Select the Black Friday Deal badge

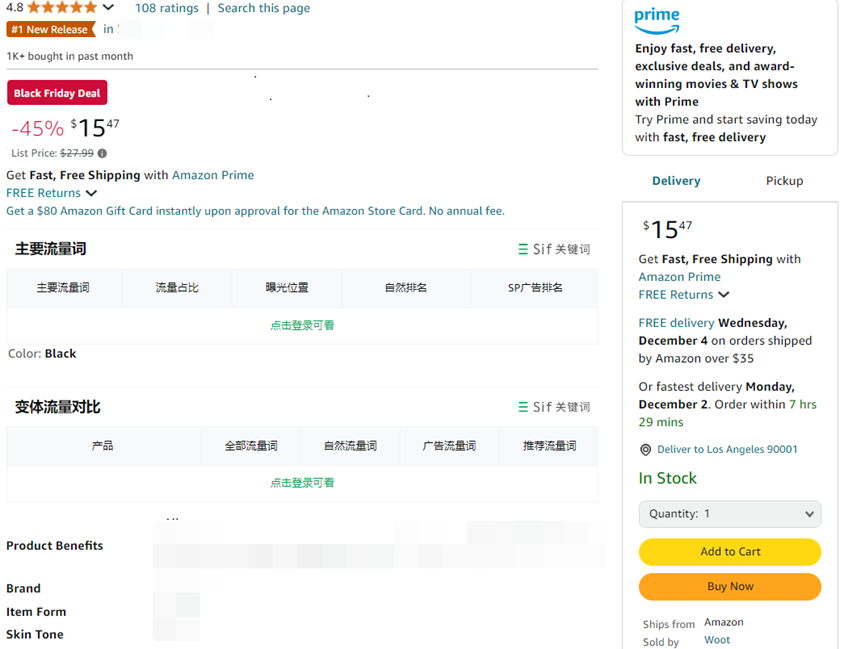tap(57, 93)
